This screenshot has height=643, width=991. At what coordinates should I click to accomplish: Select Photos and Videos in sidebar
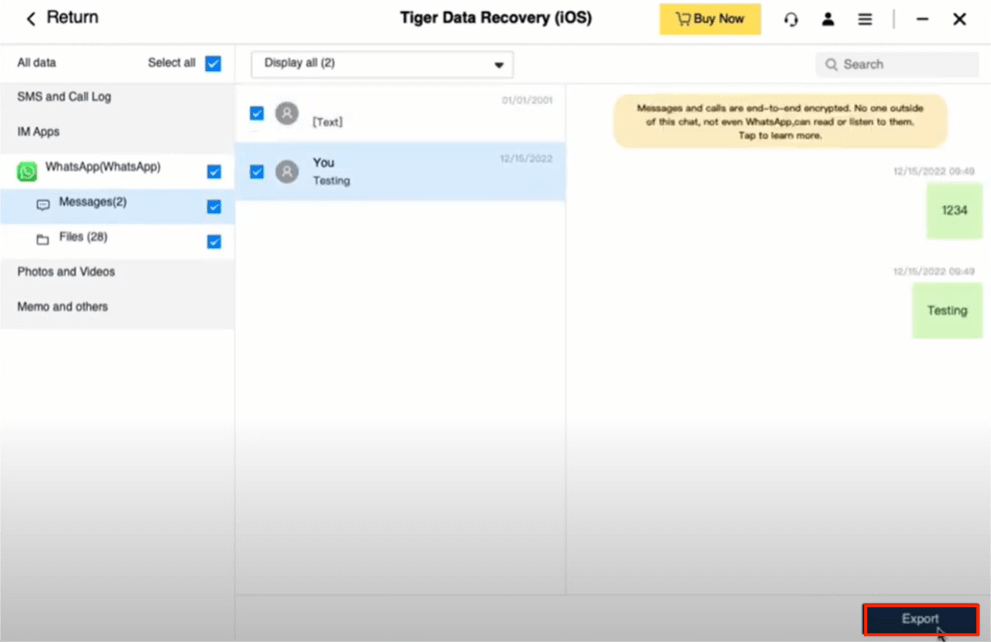pyautogui.click(x=66, y=272)
